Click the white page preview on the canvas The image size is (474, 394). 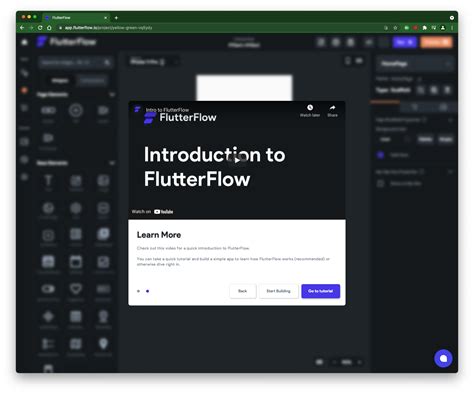click(244, 88)
